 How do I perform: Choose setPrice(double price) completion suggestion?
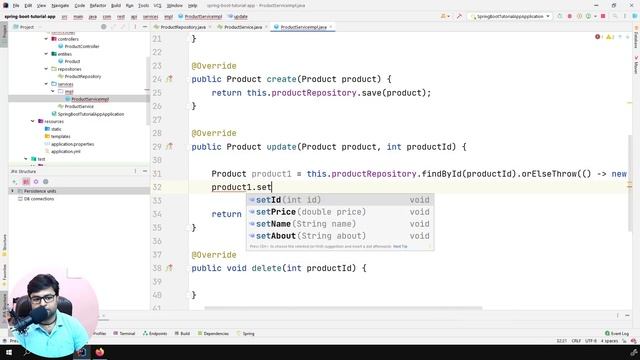click(340, 212)
